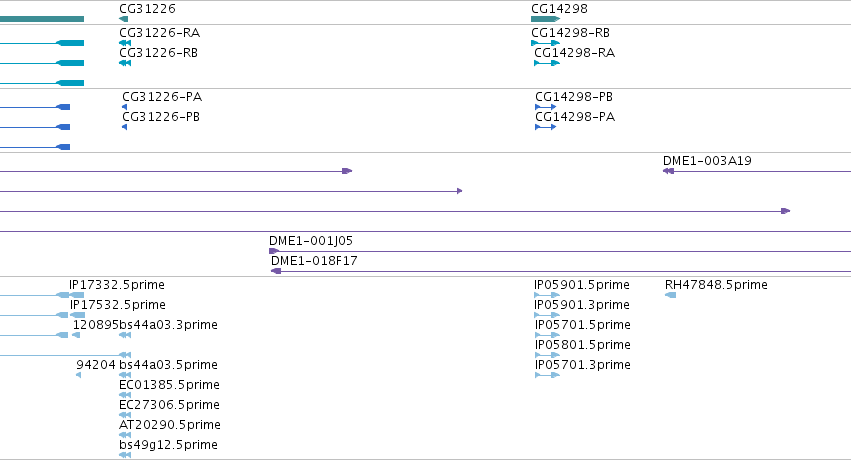
Task: Click the AT20290.5prime label
Action: coord(169,425)
